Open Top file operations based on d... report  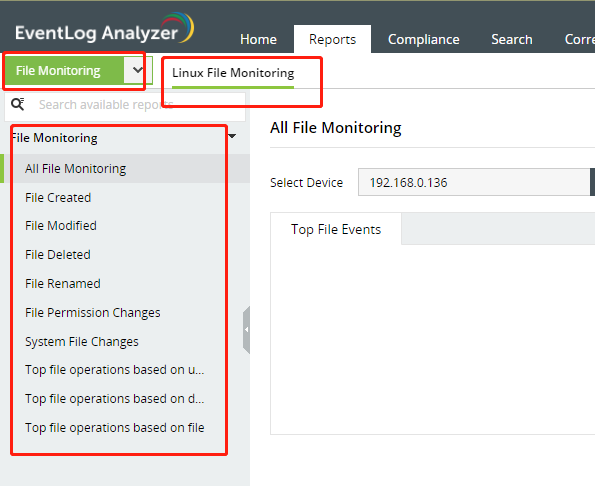(x=115, y=399)
